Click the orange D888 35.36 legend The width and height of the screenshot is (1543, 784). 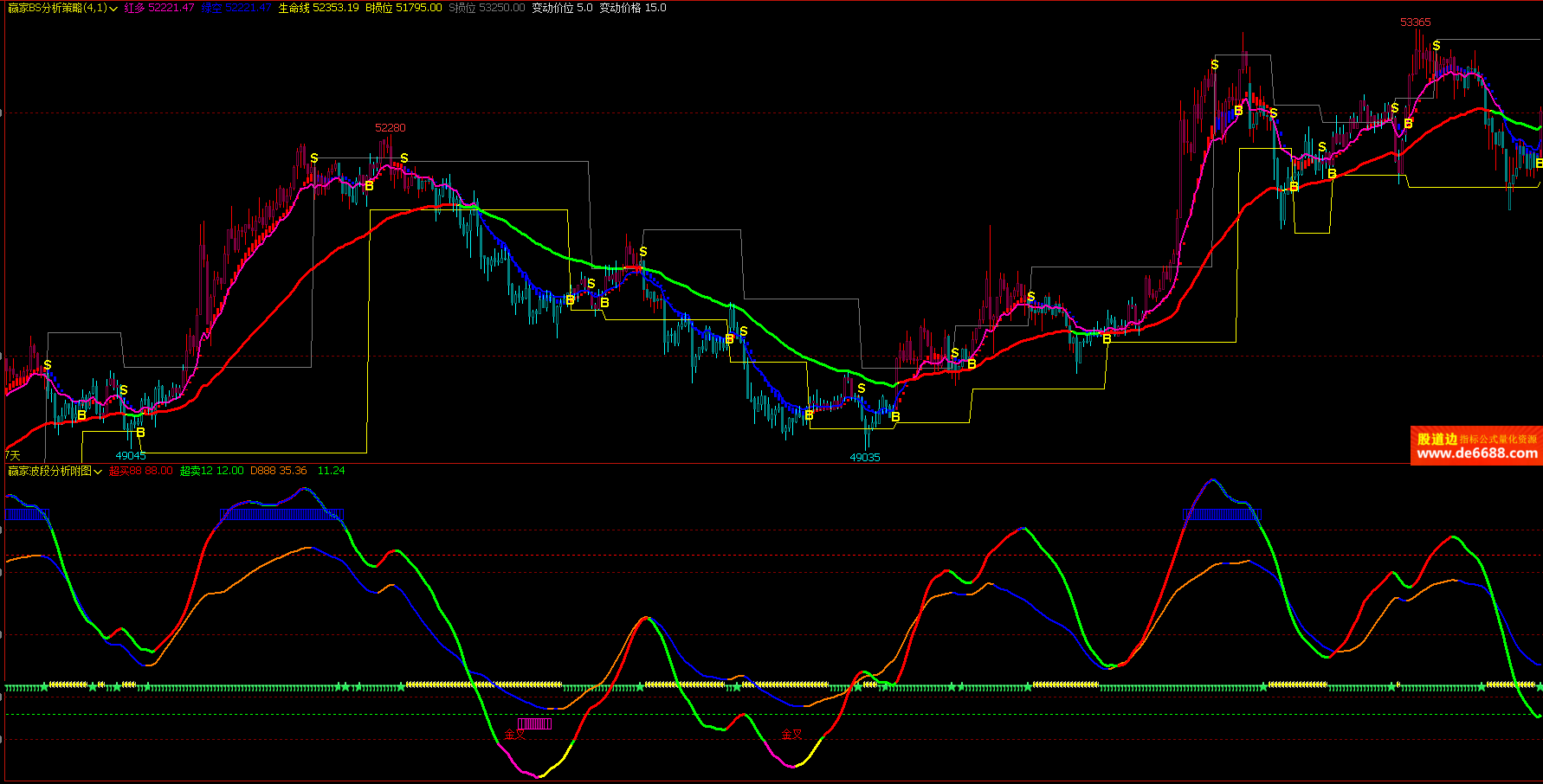(278, 471)
